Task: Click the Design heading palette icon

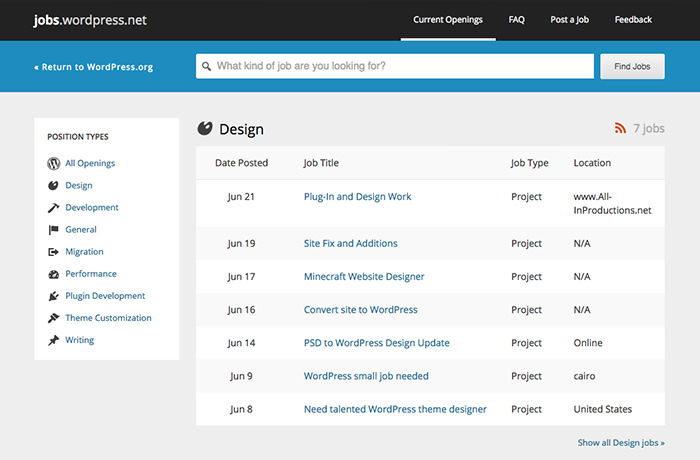Action: (205, 129)
